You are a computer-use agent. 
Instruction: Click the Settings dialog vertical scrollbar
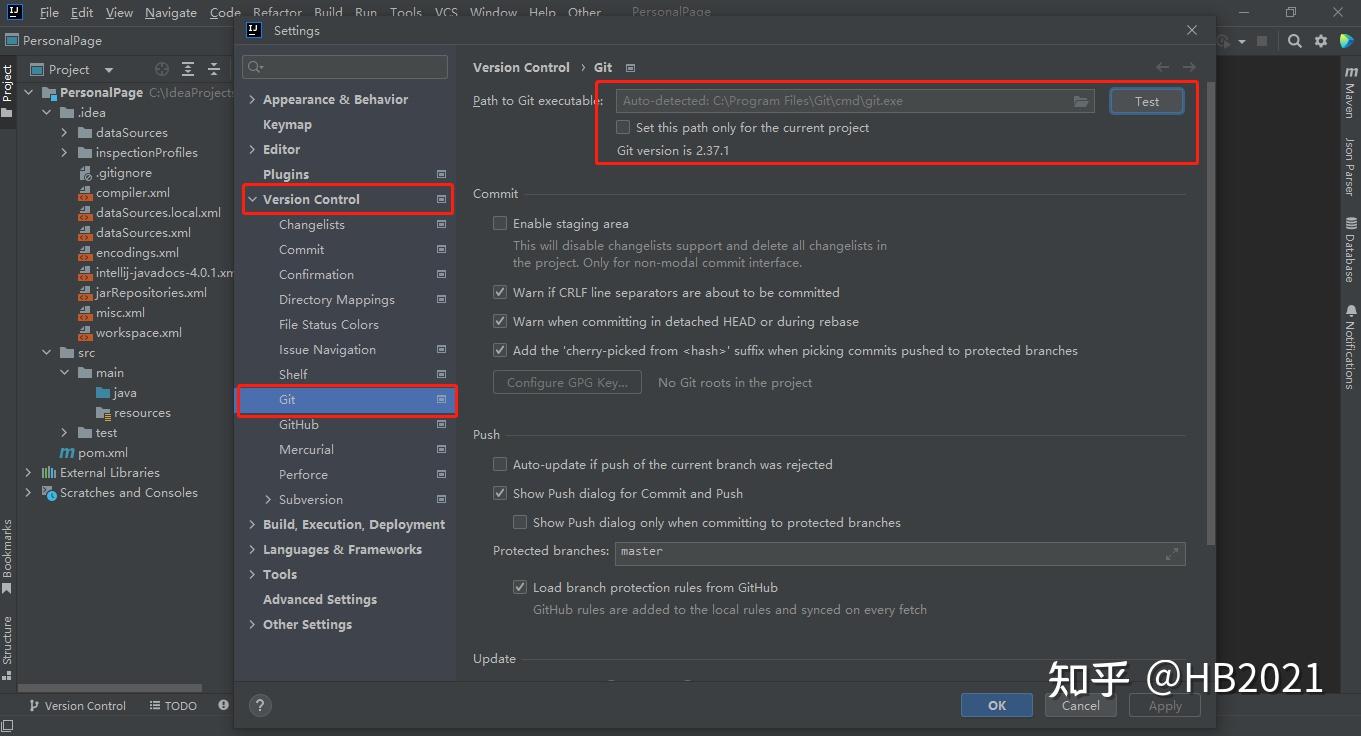[x=1212, y=313]
